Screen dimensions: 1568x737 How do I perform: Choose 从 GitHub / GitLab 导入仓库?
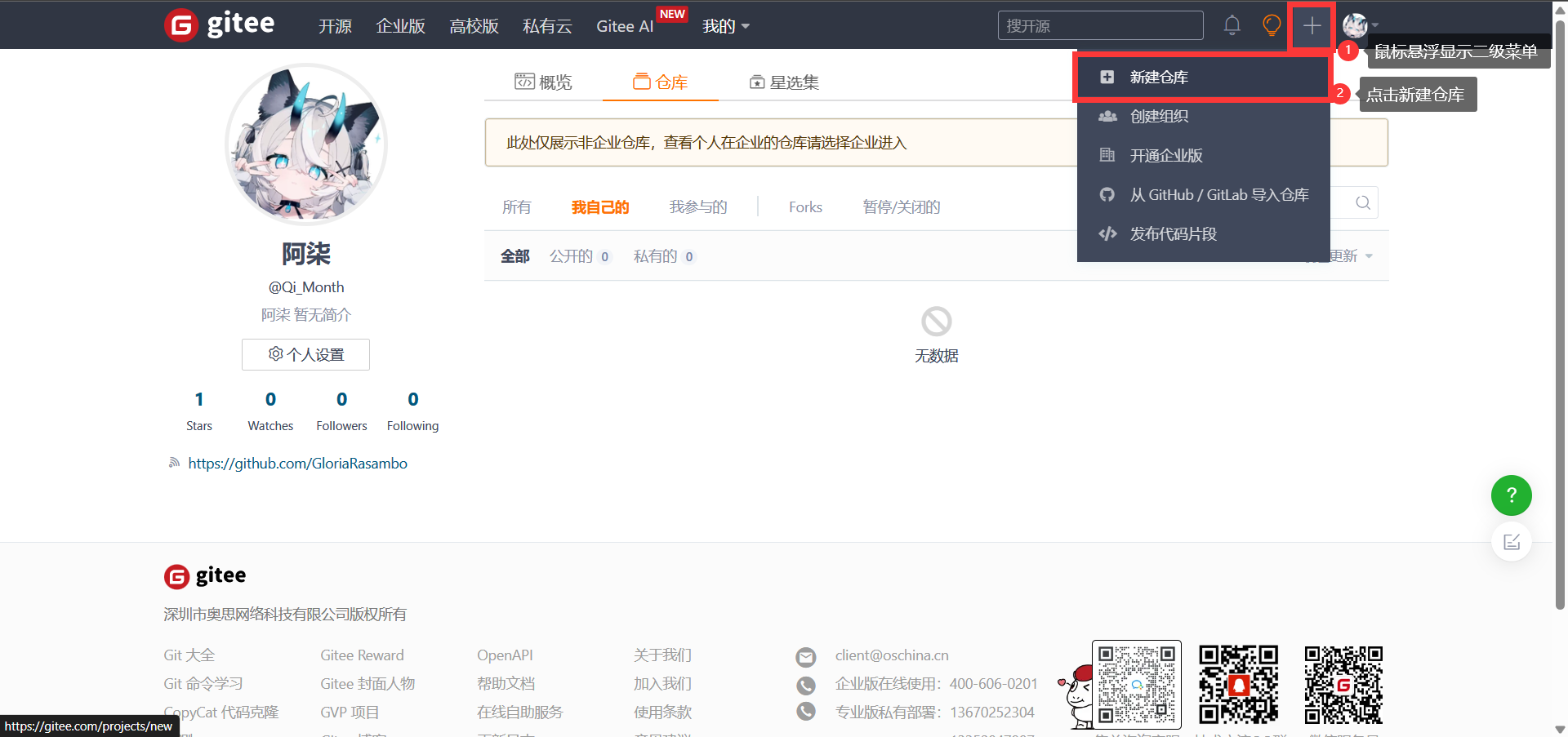tap(1203, 195)
